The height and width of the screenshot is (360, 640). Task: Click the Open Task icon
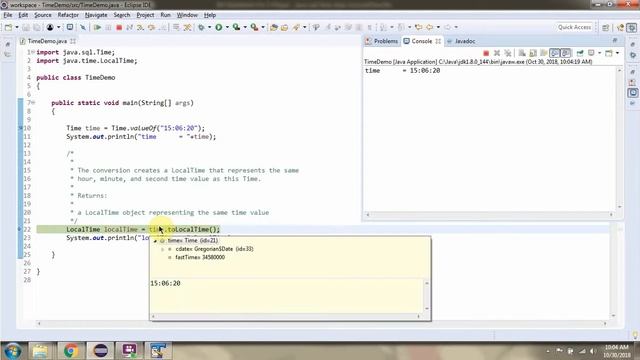click(x=284, y=27)
